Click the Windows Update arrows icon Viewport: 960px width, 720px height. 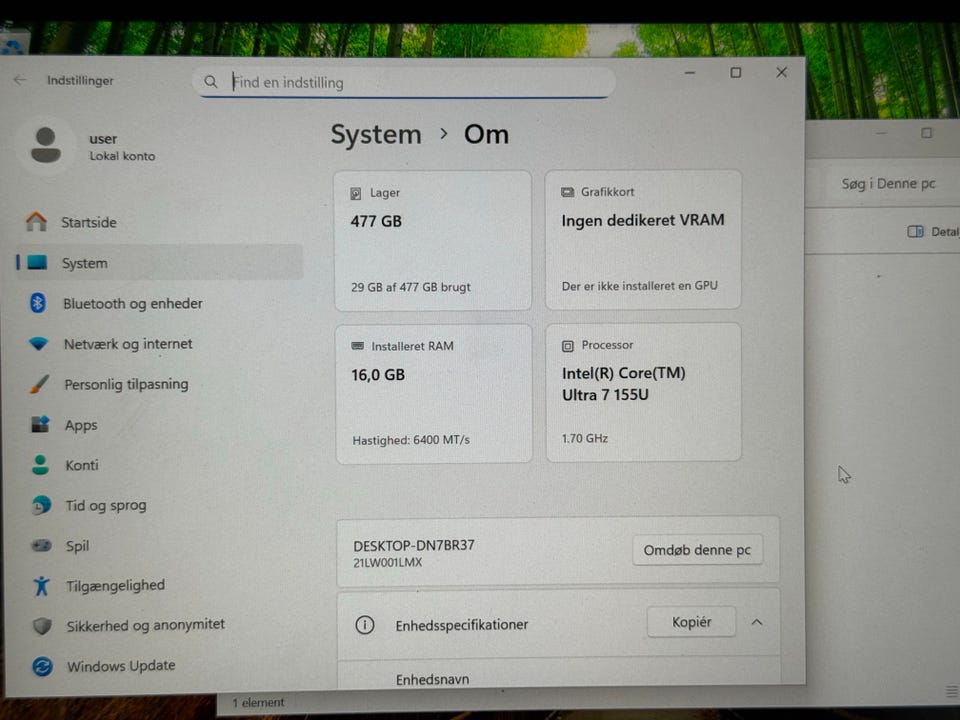[x=42, y=666]
